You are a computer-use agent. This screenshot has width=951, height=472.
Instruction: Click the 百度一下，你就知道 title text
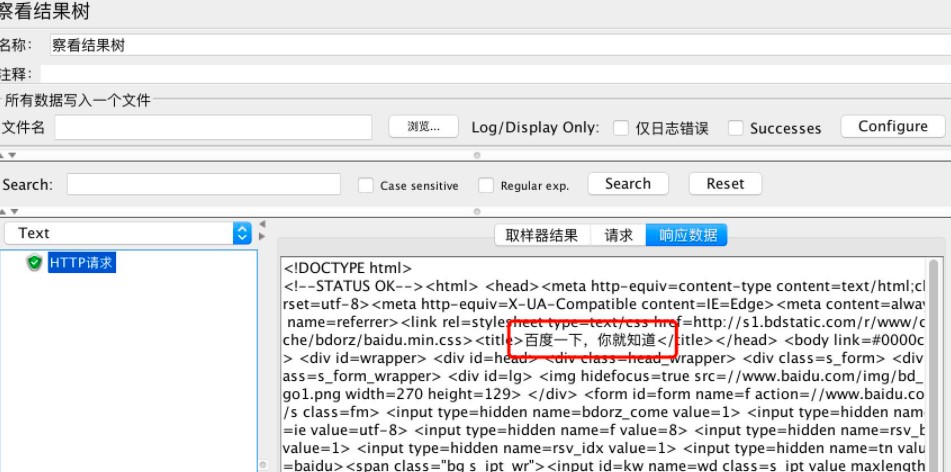point(590,340)
